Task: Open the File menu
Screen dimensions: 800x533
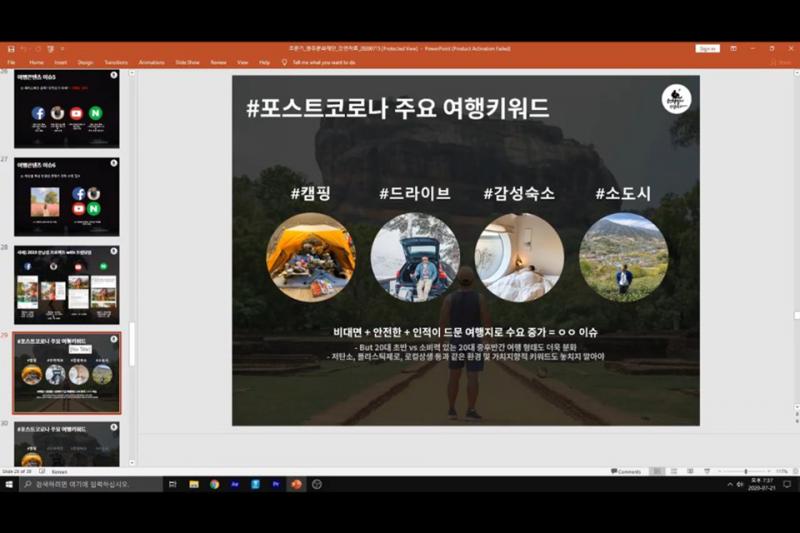Action: (11, 62)
